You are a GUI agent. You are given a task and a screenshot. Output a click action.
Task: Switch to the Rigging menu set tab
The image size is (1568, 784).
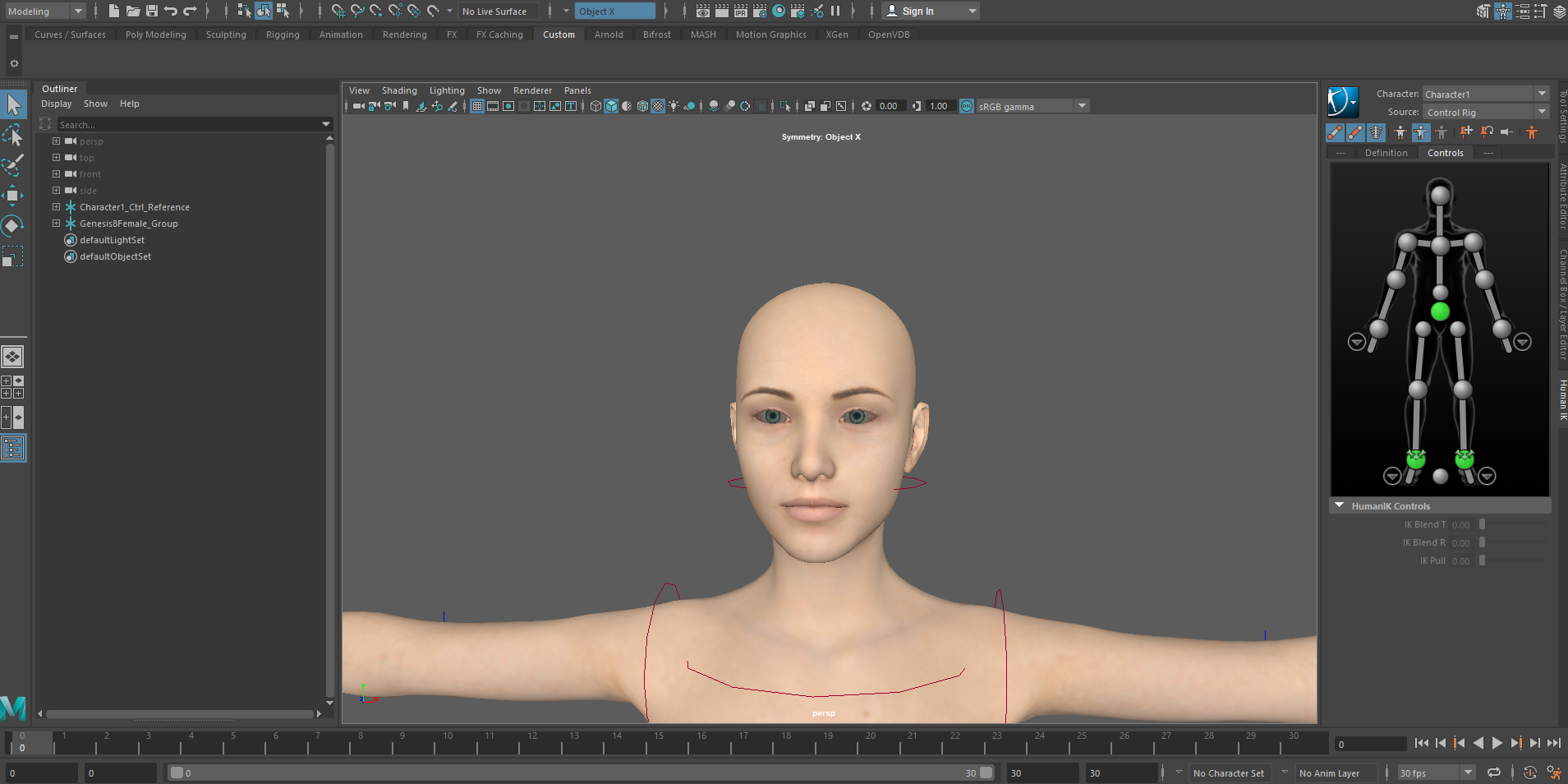pyautogui.click(x=283, y=34)
